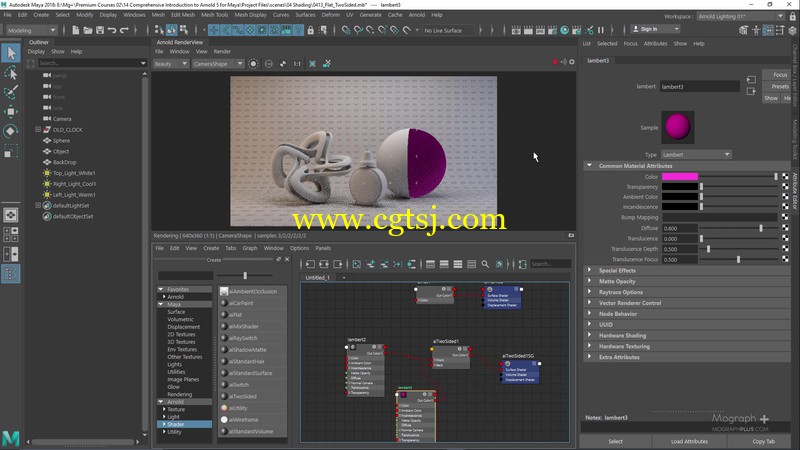Toggle snap to grids icon
This screenshot has width=800, height=450.
point(346,30)
